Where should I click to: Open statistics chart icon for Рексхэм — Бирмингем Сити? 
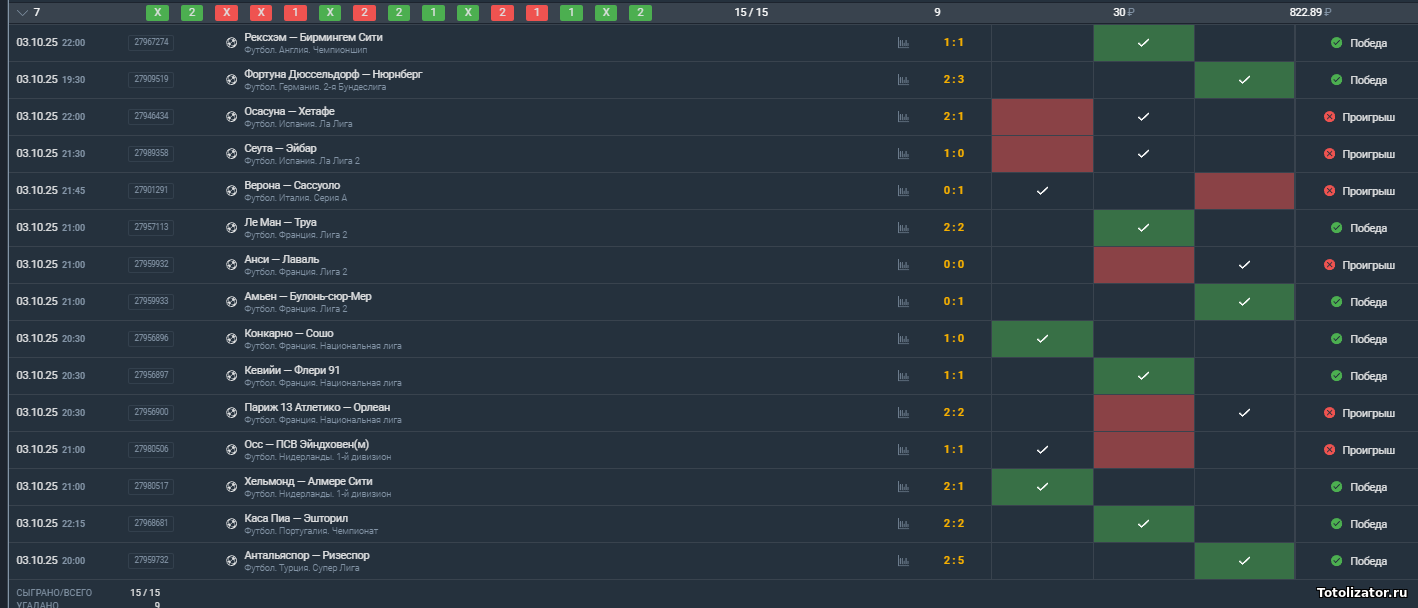click(x=903, y=43)
